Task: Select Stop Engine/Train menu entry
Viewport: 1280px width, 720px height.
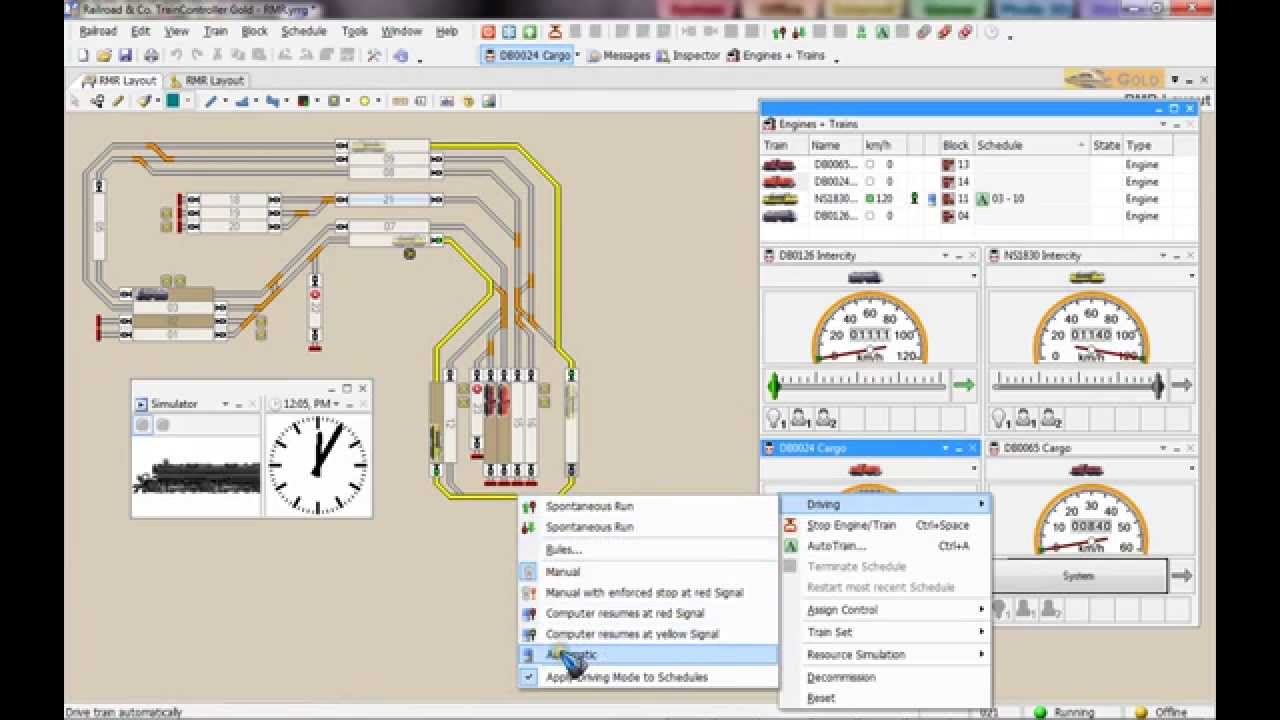Action: click(884, 525)
